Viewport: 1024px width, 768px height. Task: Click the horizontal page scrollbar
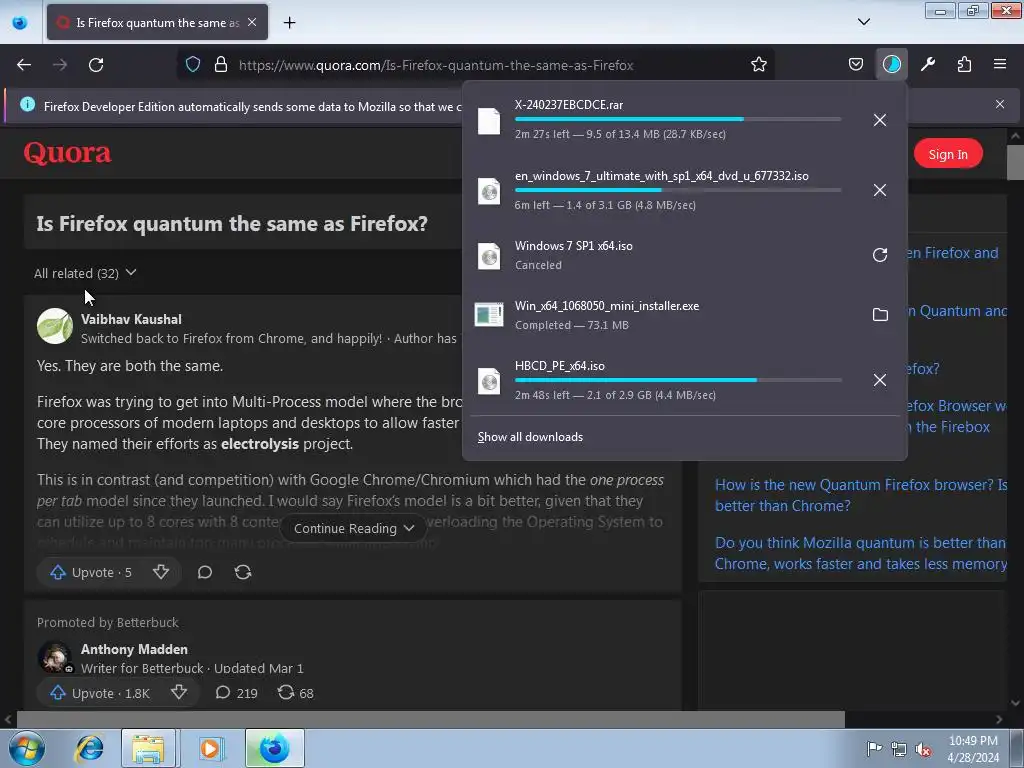pyautogui.click(x=431, y=719)
